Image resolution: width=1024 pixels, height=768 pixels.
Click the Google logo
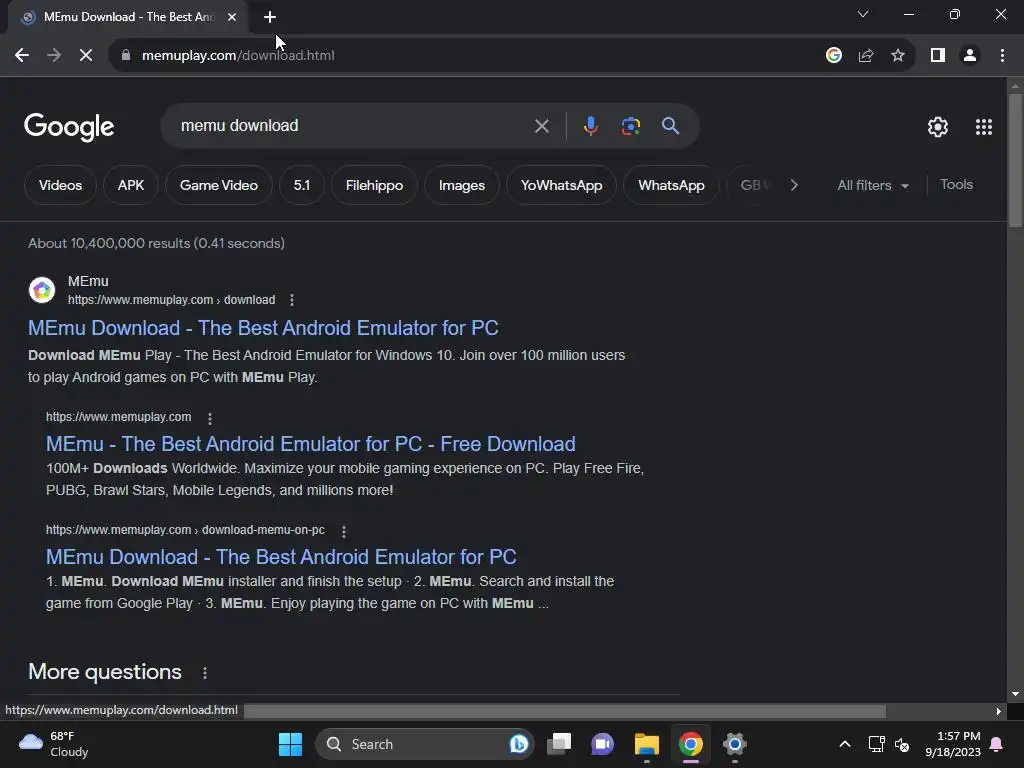[69, 127]
